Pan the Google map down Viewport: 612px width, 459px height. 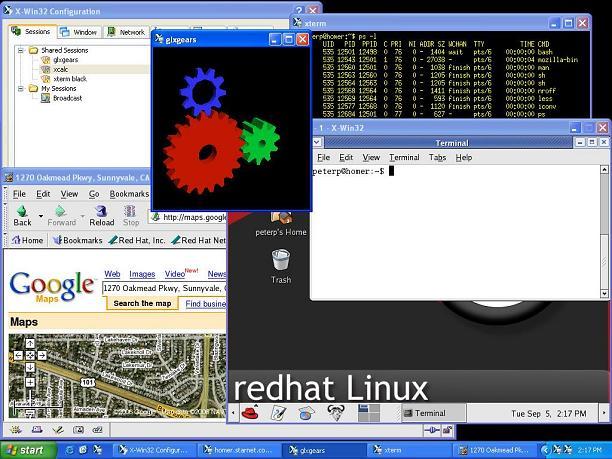coord(30,367)
